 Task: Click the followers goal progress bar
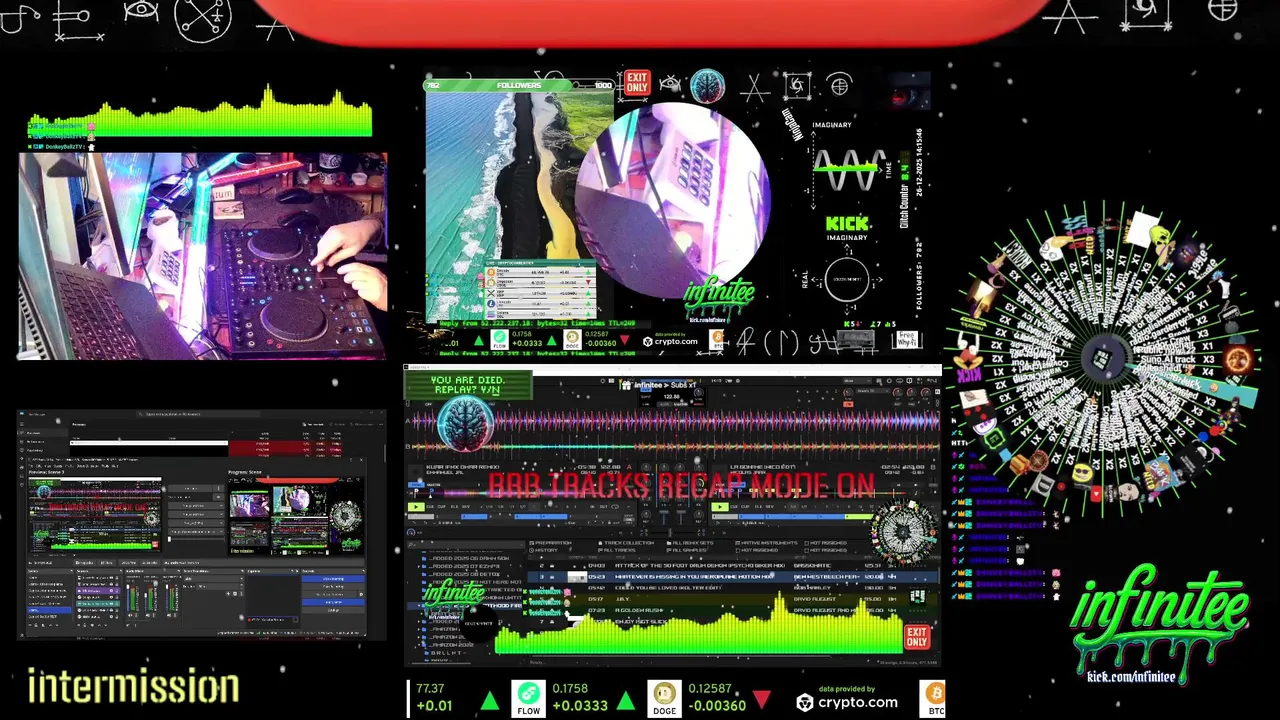[x=520, y=85]
